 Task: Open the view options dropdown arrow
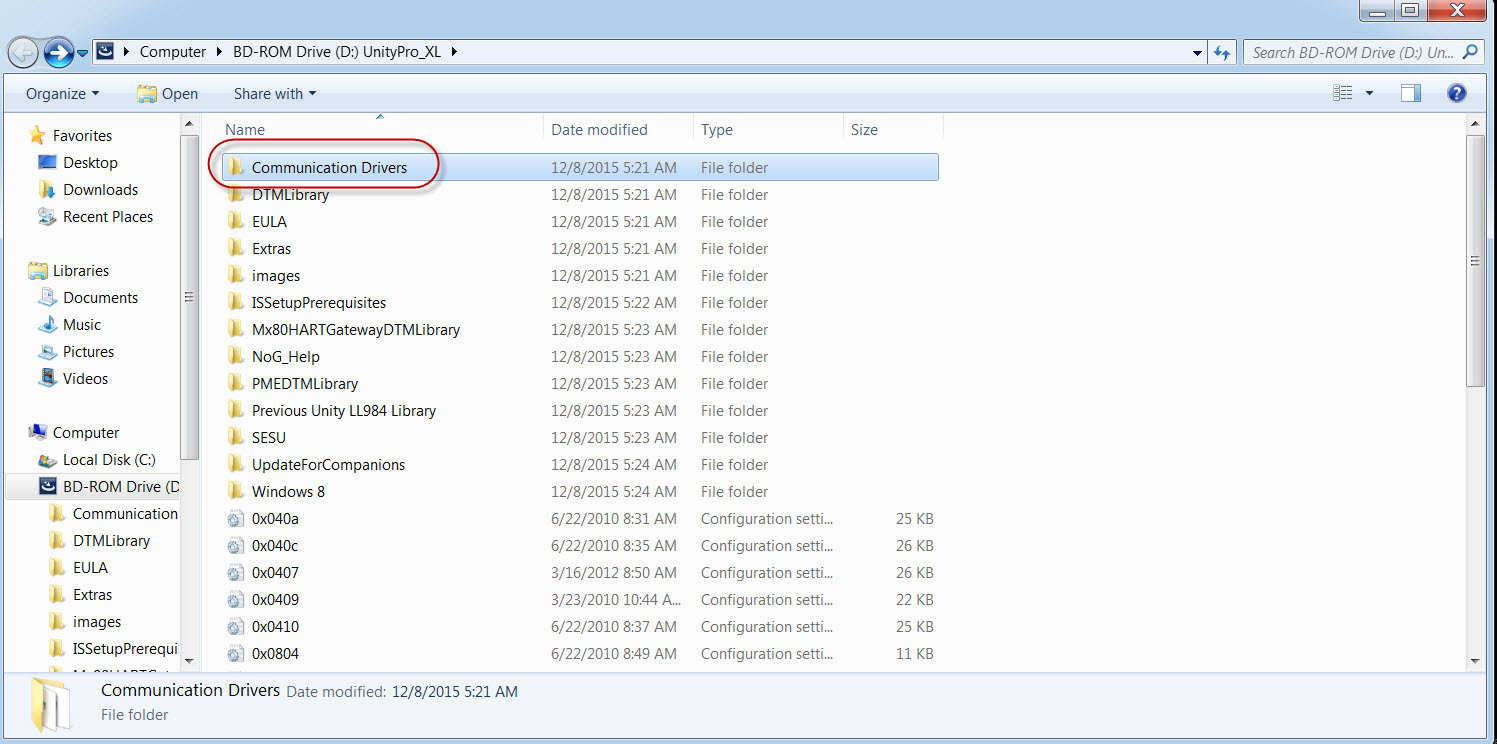point(1369,93)
